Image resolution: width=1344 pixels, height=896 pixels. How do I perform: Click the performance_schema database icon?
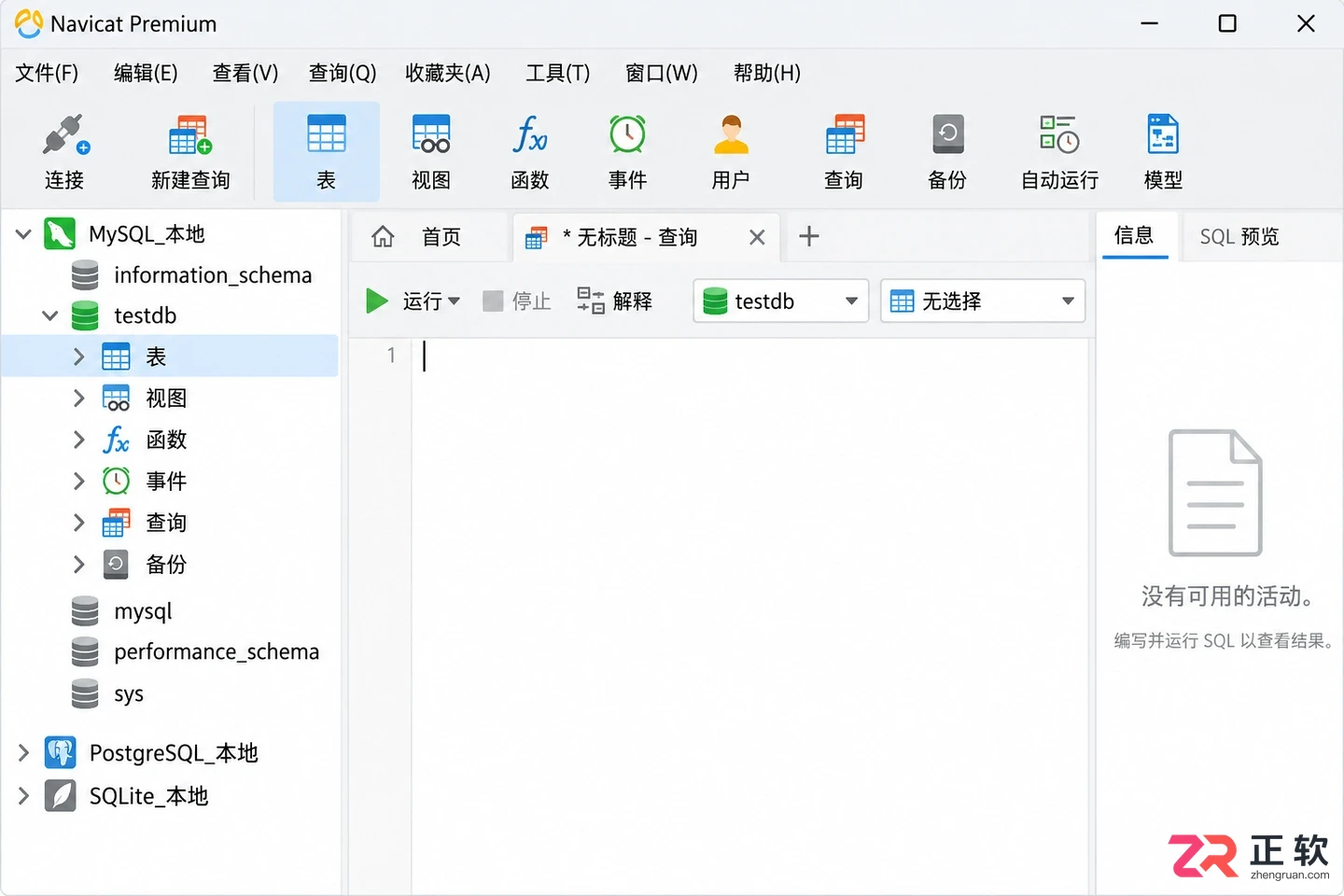pyautogui.click(x=85, y=651)
